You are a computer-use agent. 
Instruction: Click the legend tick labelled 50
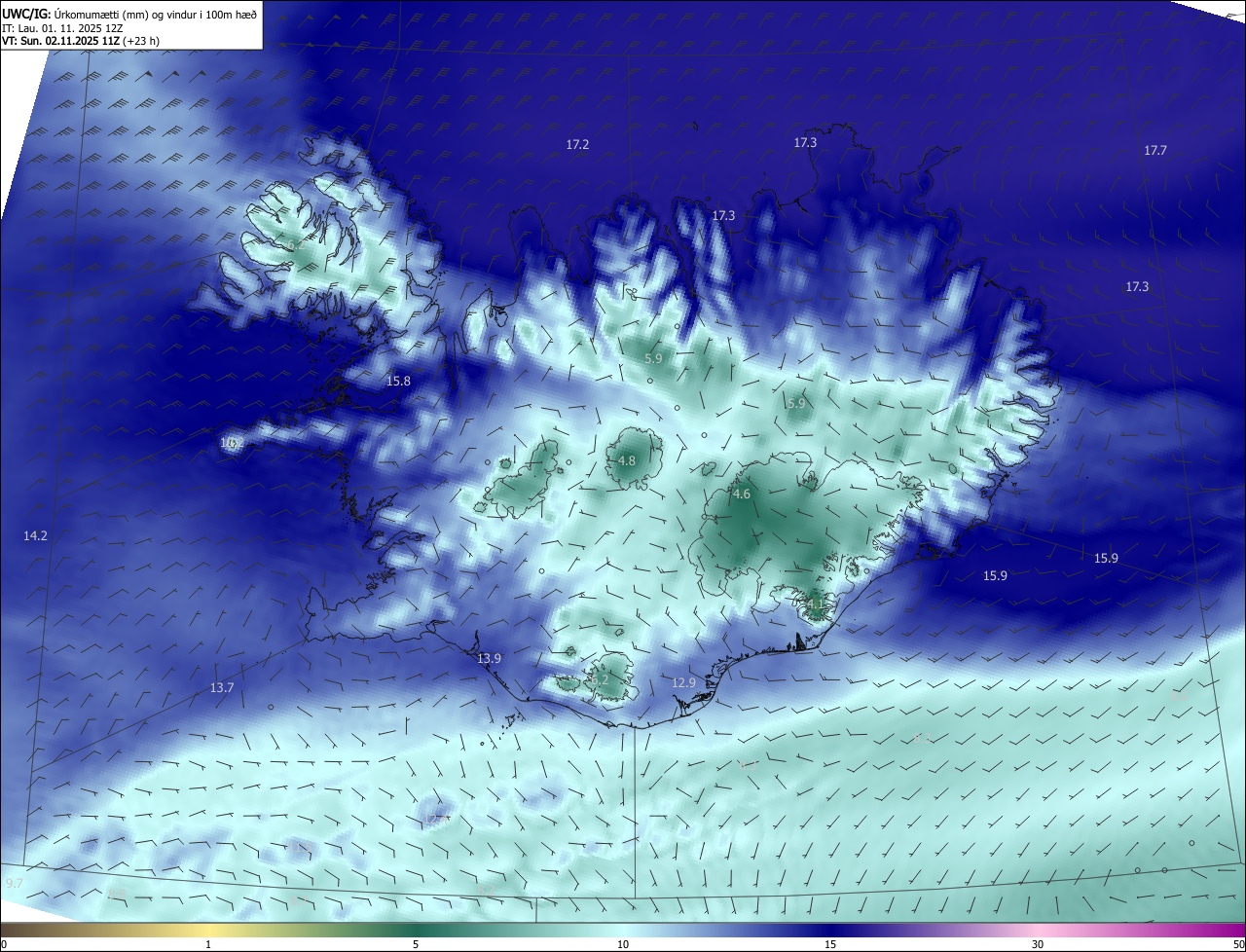pos(1238,945)
